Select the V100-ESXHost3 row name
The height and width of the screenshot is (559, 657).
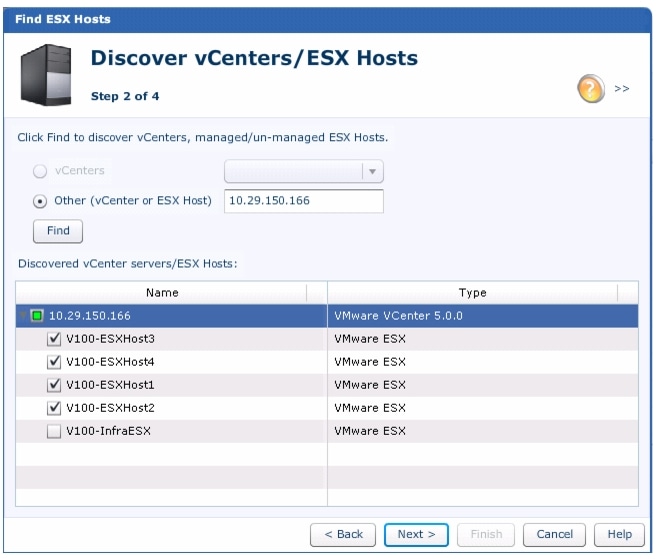click(x=111, y=339)
